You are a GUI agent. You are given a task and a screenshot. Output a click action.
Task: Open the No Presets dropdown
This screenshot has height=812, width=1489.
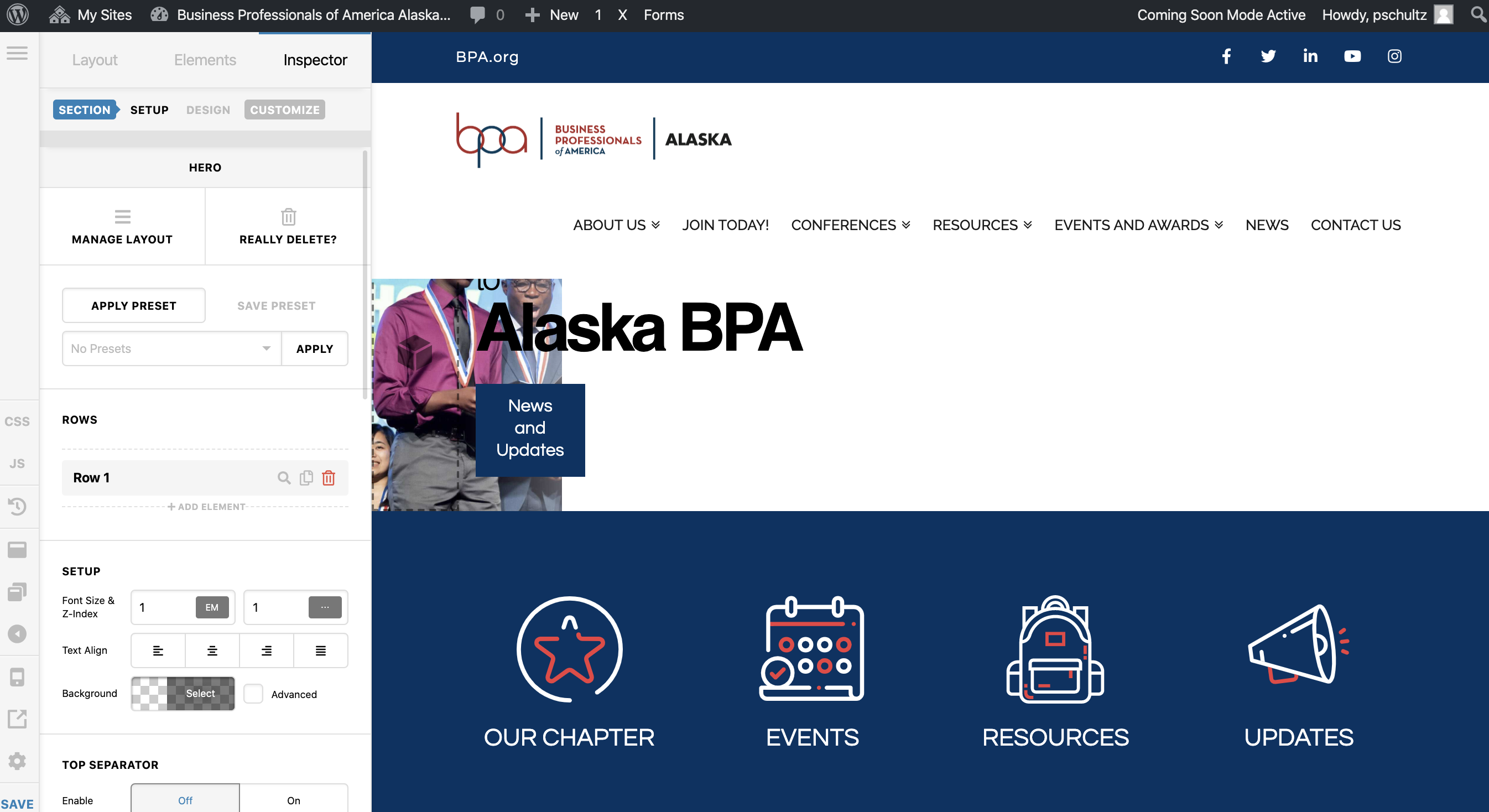(171, 348)
